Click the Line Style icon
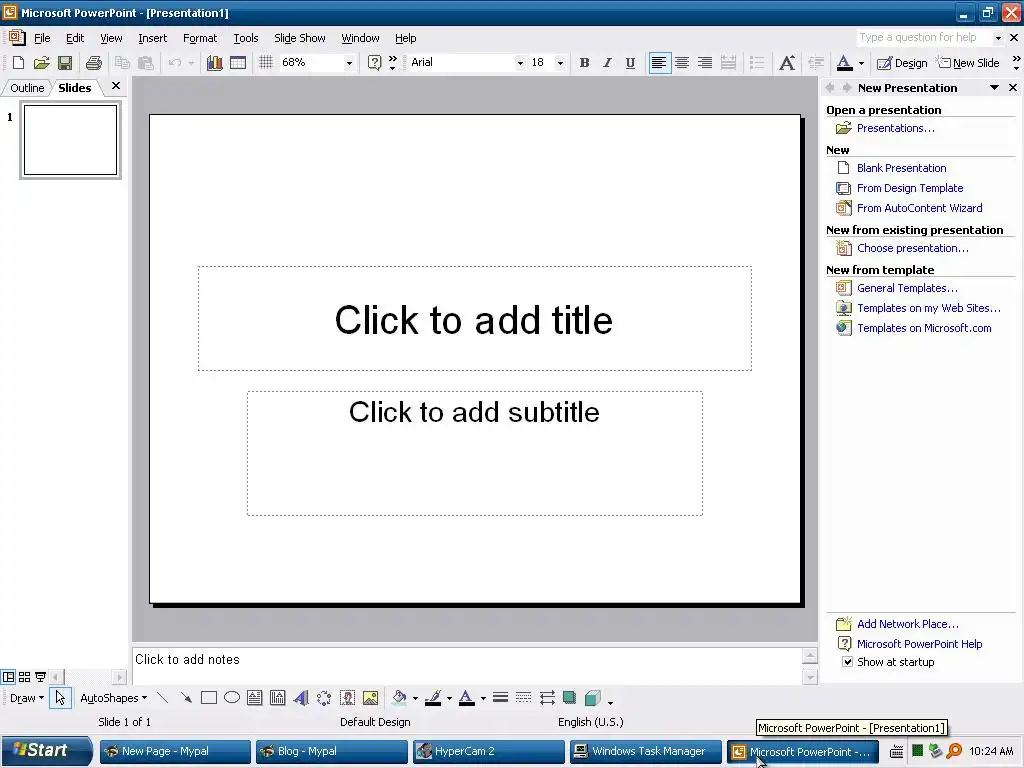The height and width of the screenshot is (768, 1024). 500,698
